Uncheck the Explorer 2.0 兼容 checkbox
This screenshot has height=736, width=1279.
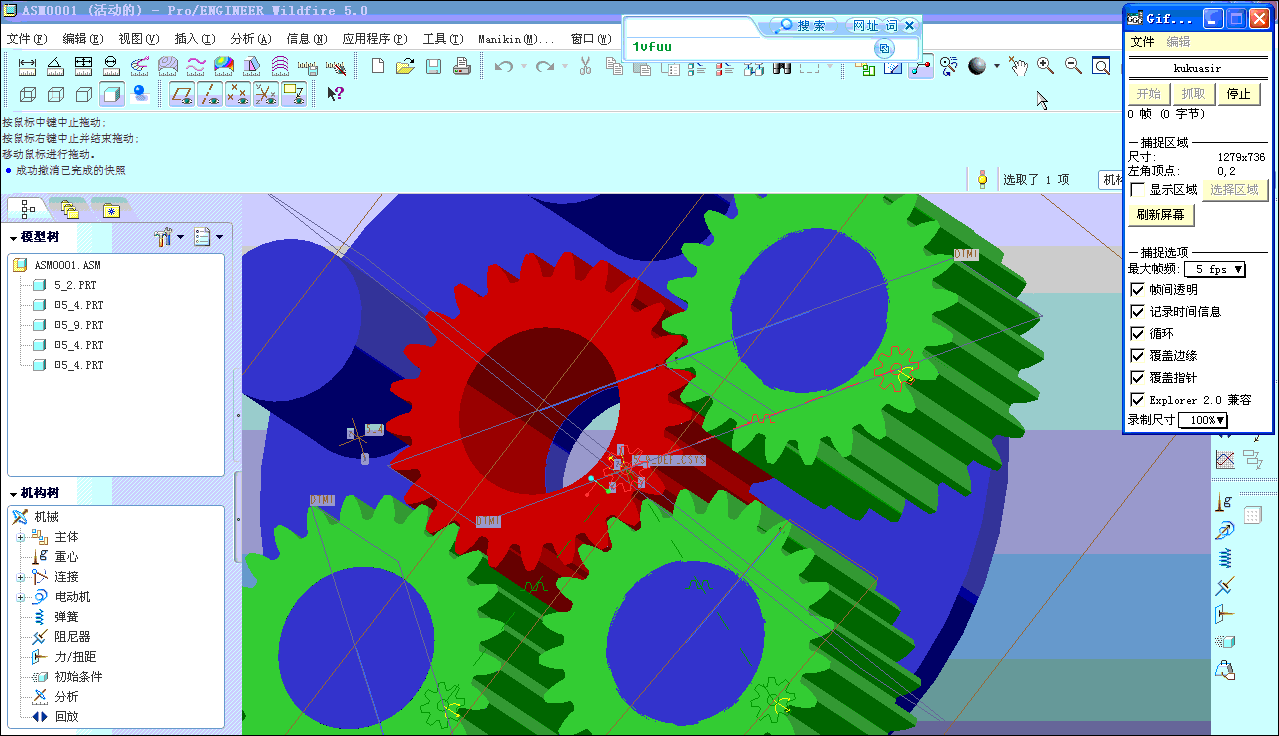pyautogui.click(x=1137, y=399)
